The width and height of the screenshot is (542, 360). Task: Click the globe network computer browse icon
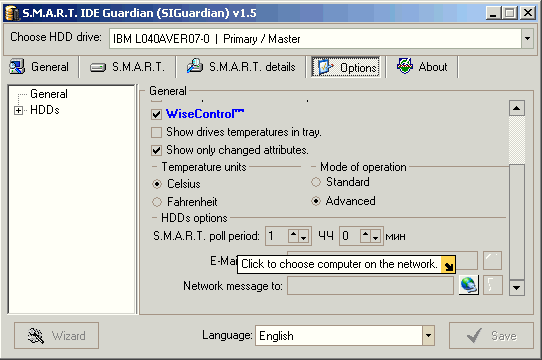[469, 285]
